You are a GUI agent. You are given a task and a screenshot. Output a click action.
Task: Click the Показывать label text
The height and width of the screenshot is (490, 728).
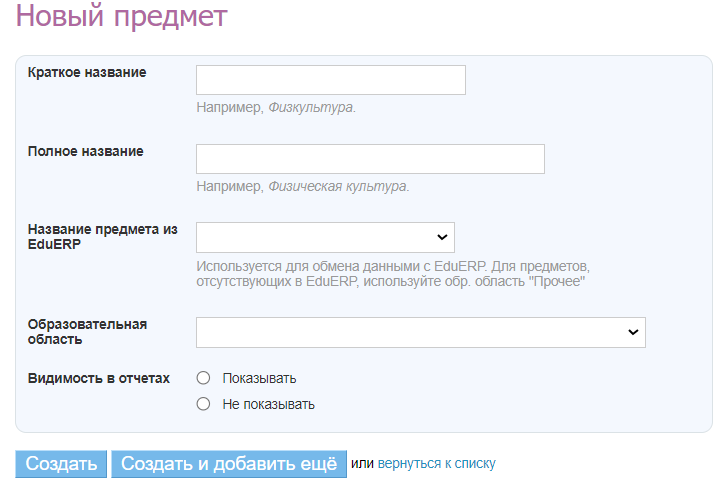259,378
